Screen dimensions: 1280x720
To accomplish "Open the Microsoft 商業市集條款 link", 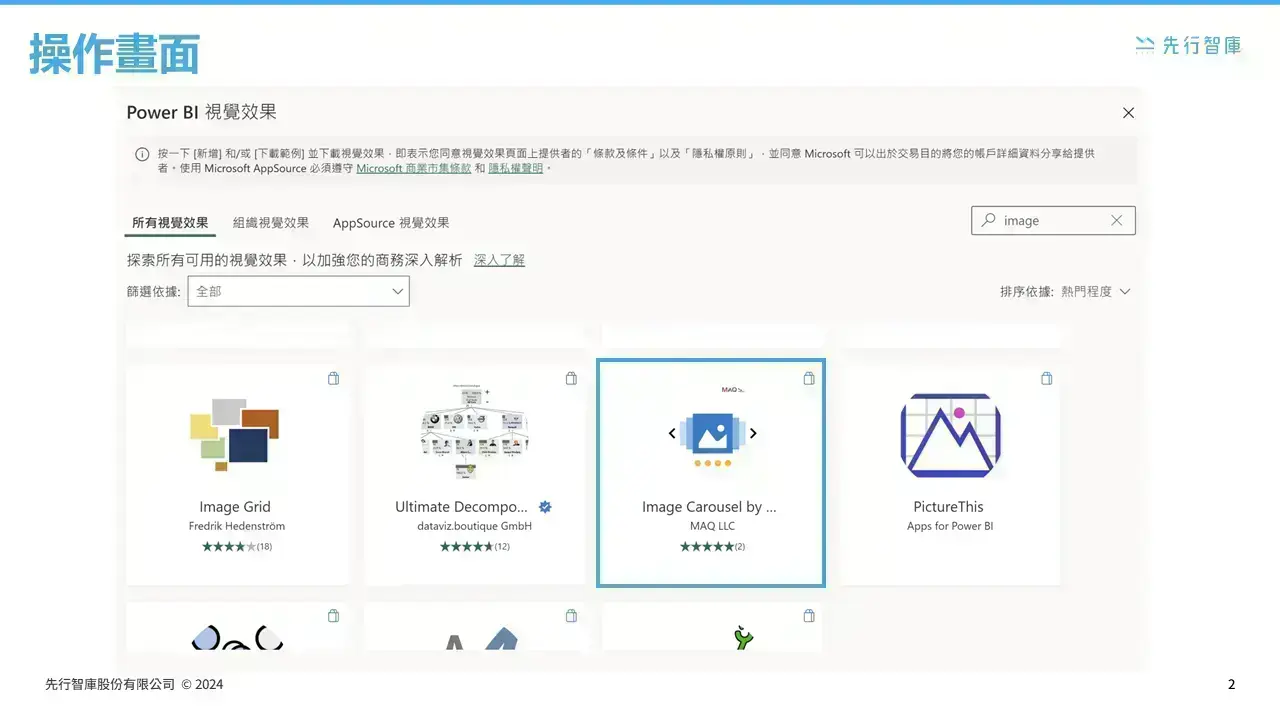I will pyautogui.click(x=413, y=169).
